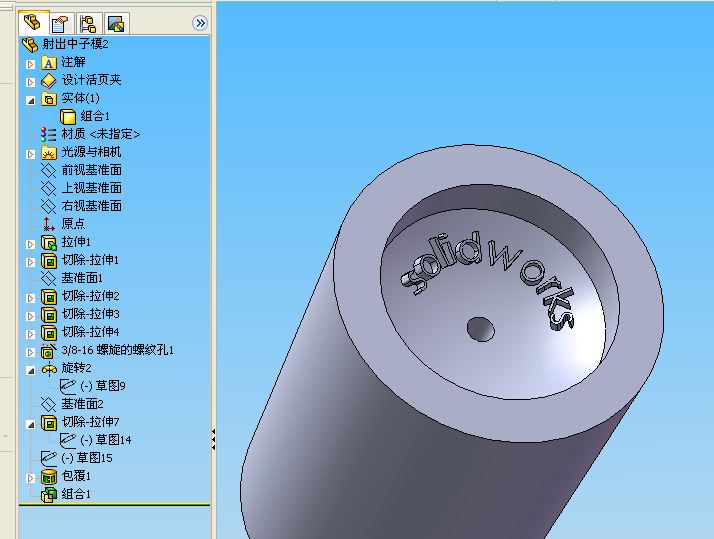Select the 草图15 sketch icon
The image size is (714, 539).
tap(49, 458)
